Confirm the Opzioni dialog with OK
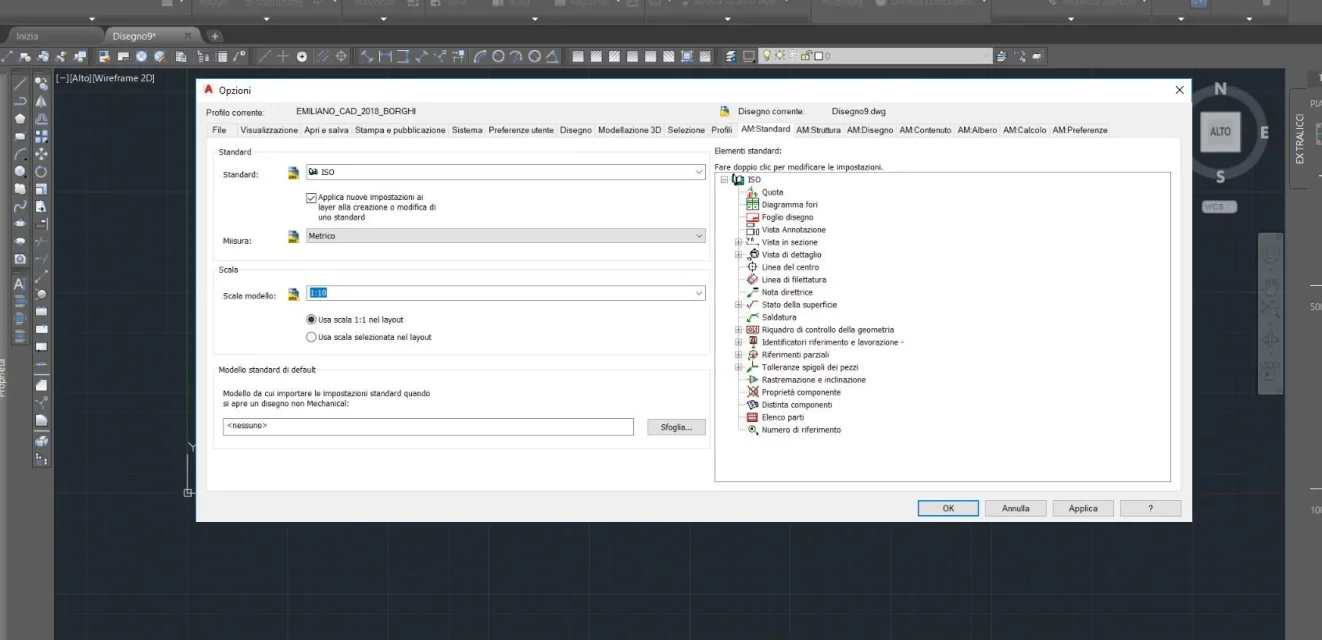The height and width of the screenshot is (640, 1322). click(948, 508)
